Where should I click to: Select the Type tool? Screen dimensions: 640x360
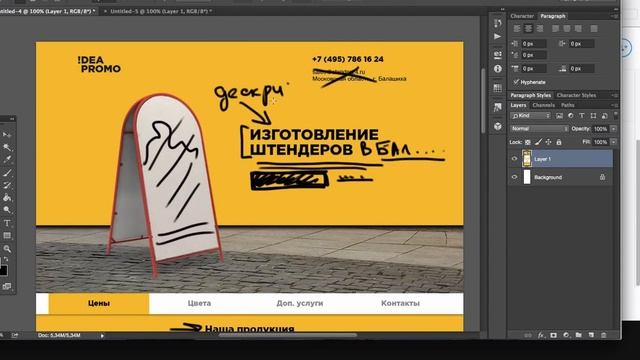click(x=7, y=223)
